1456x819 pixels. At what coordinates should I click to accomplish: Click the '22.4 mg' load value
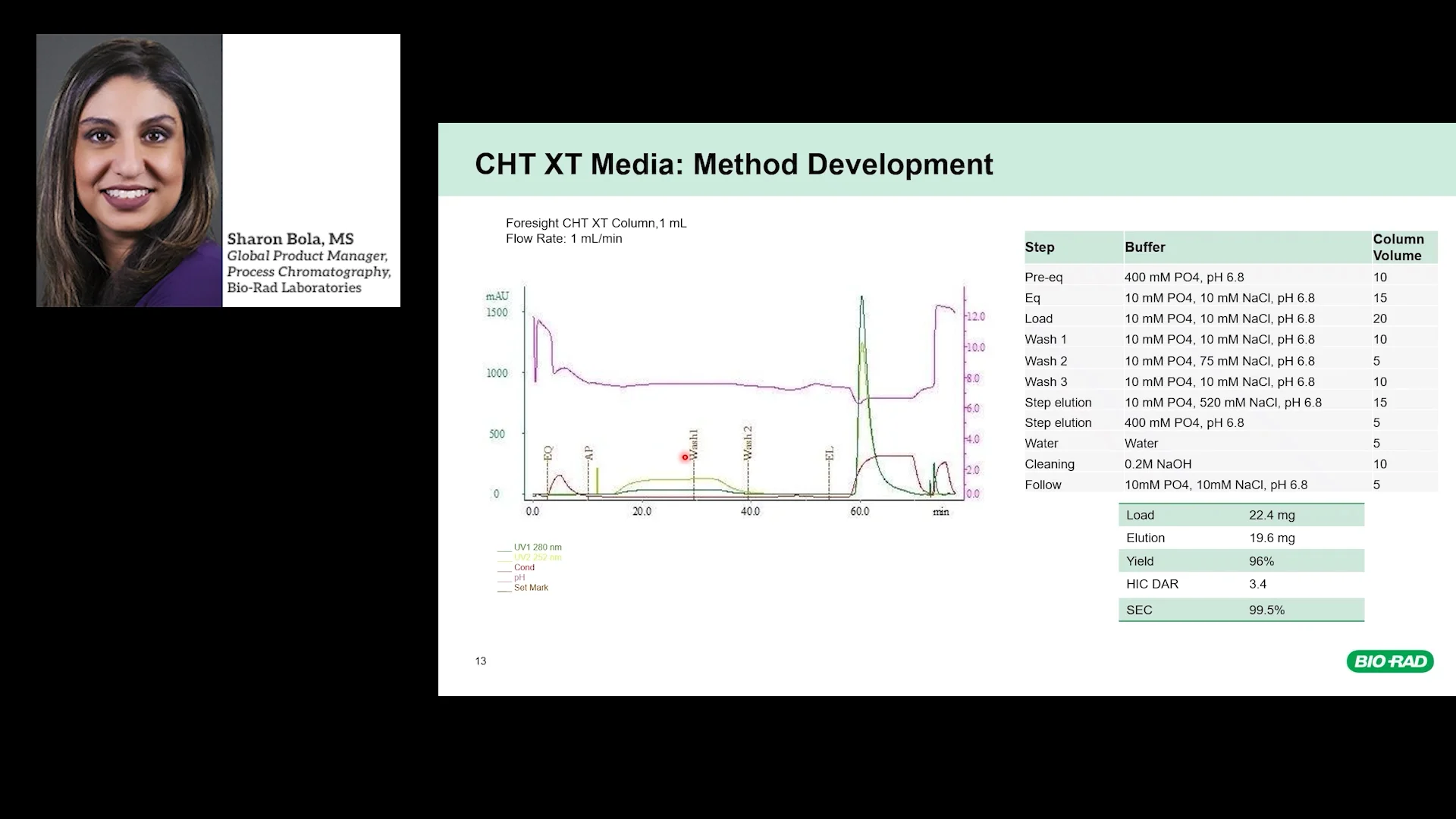coord(1272,515)
